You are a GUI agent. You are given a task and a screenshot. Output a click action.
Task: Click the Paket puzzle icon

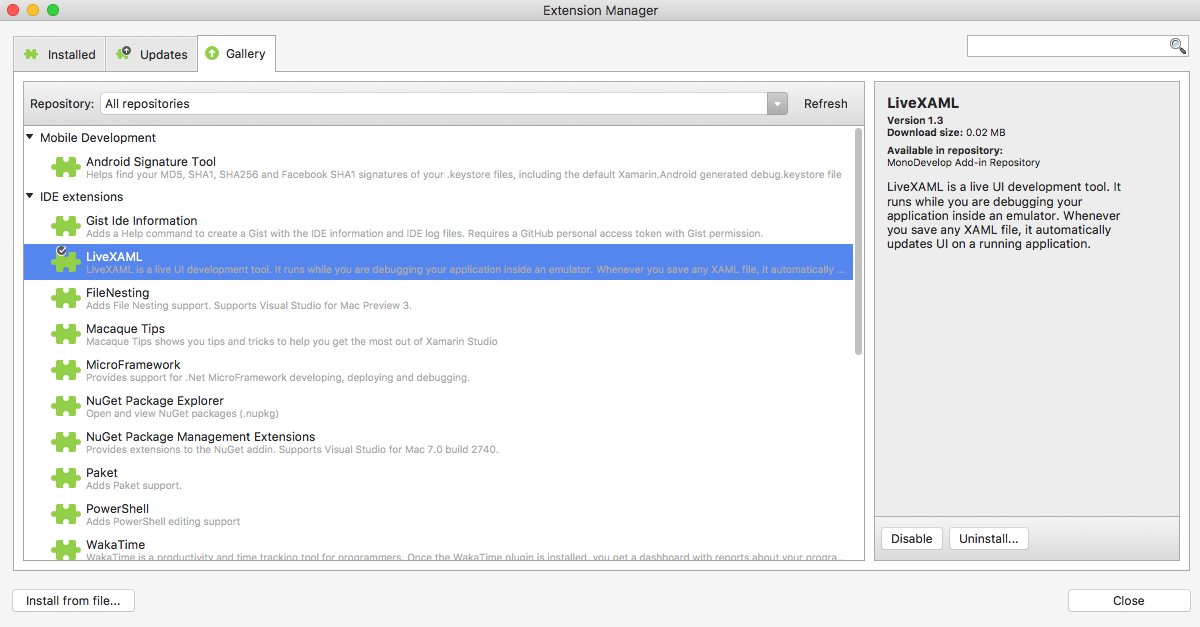tap(66, 478)
